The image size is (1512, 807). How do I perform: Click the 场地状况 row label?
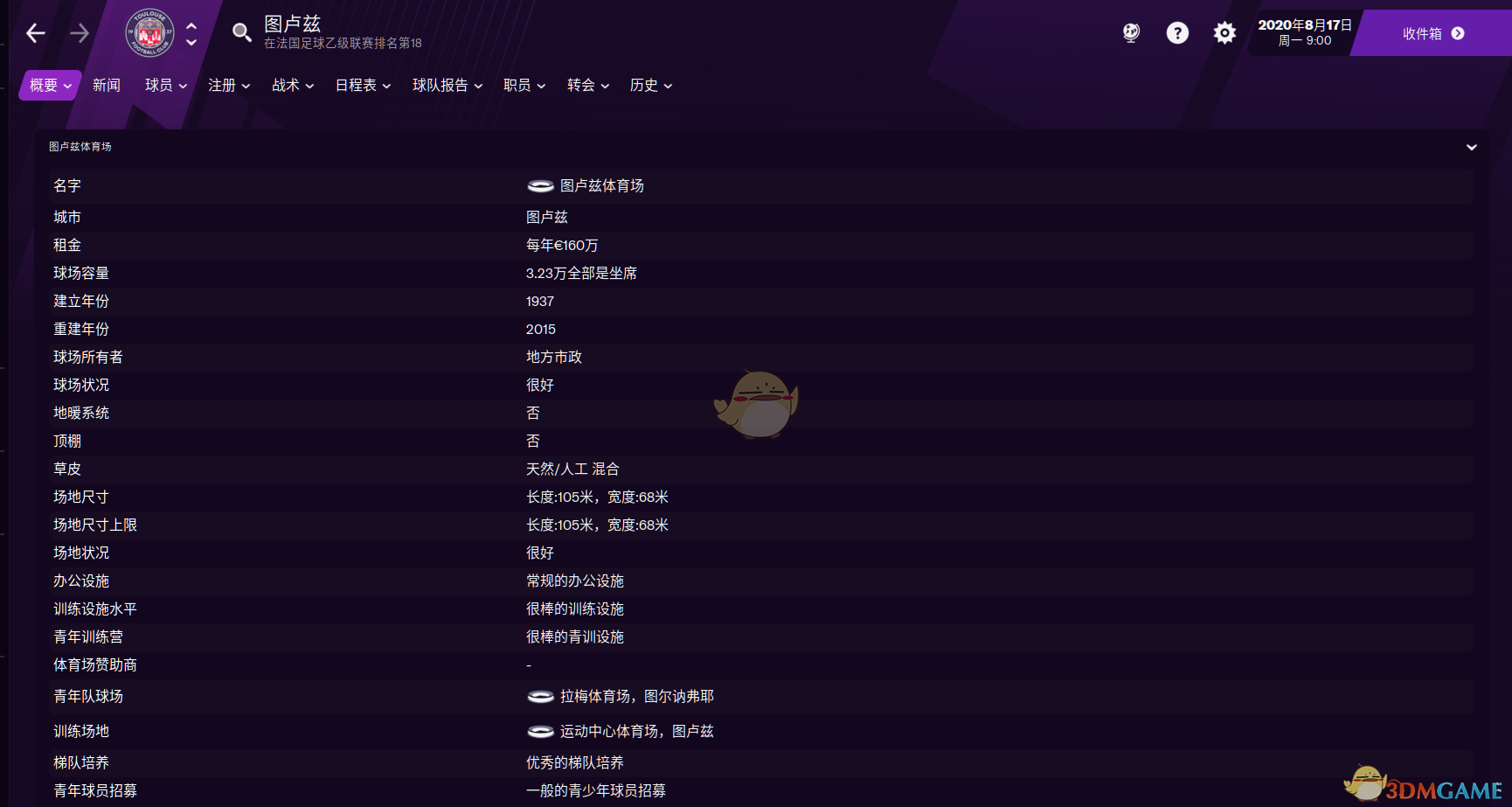81,553
